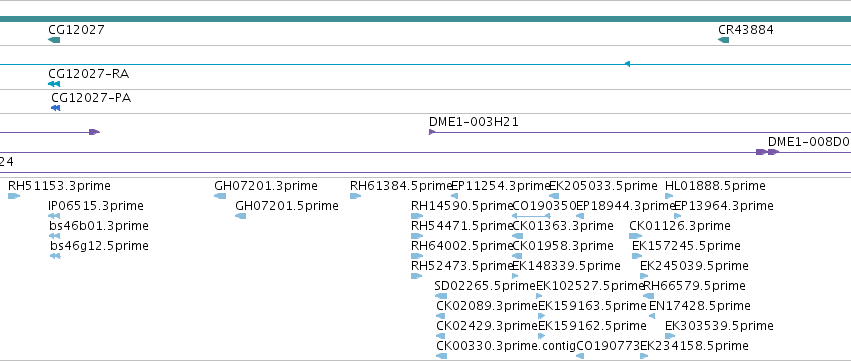Click the DME1-003H21 feature label

474,122
